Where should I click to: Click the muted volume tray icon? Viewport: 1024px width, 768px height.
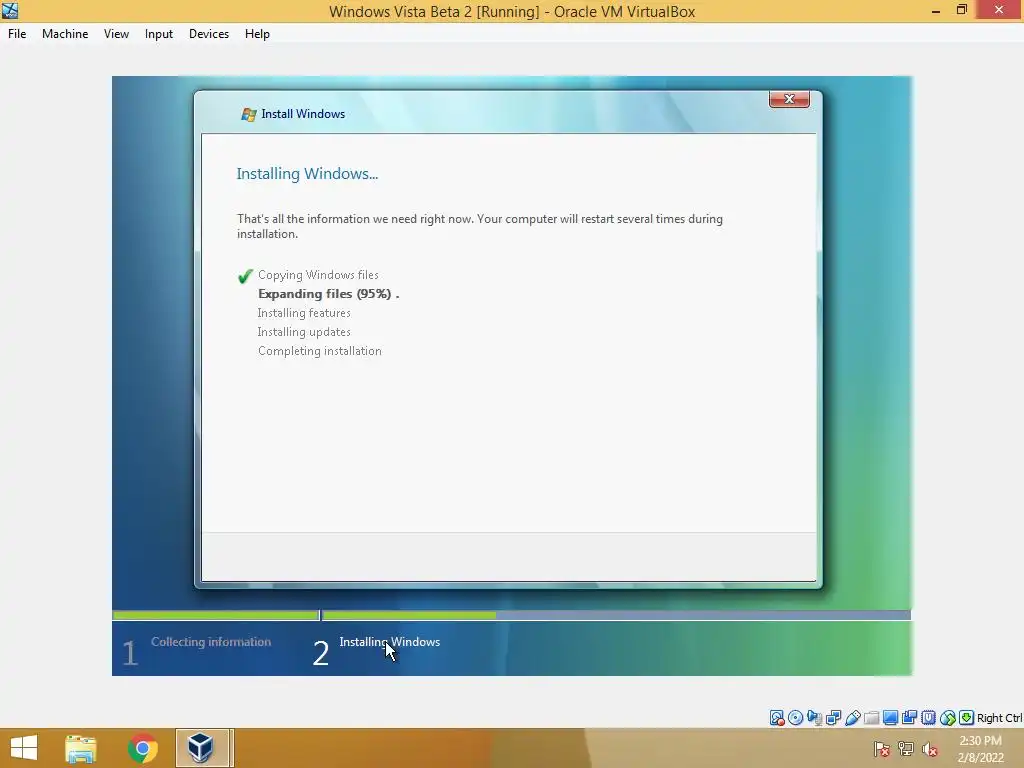click(x=929, y=748)
